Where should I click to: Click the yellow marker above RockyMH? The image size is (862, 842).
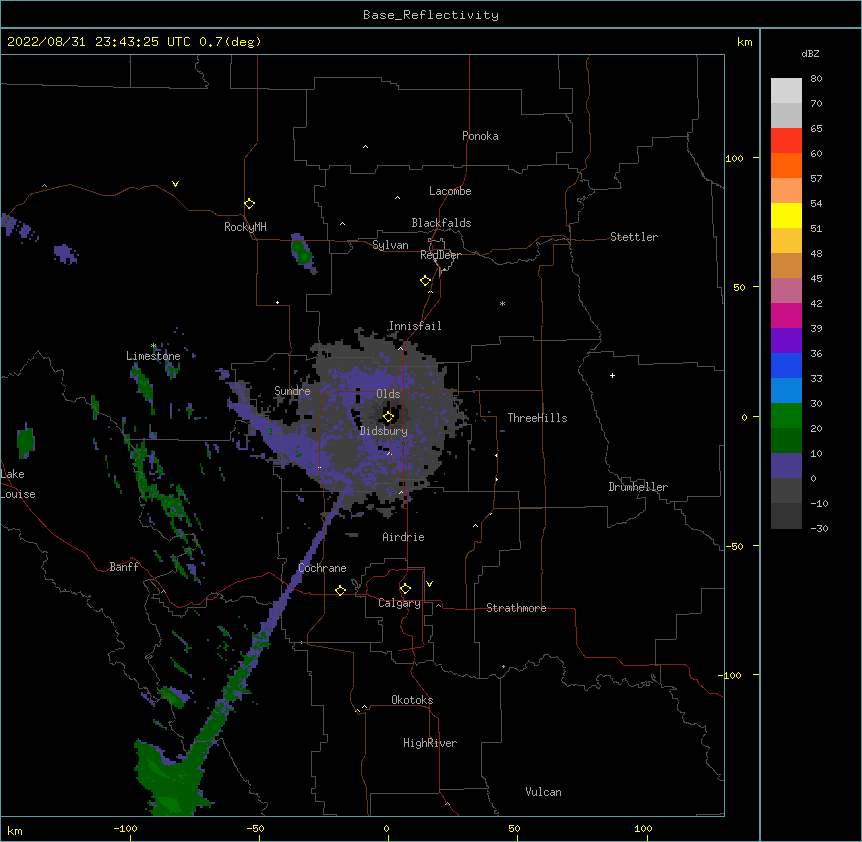249,204
